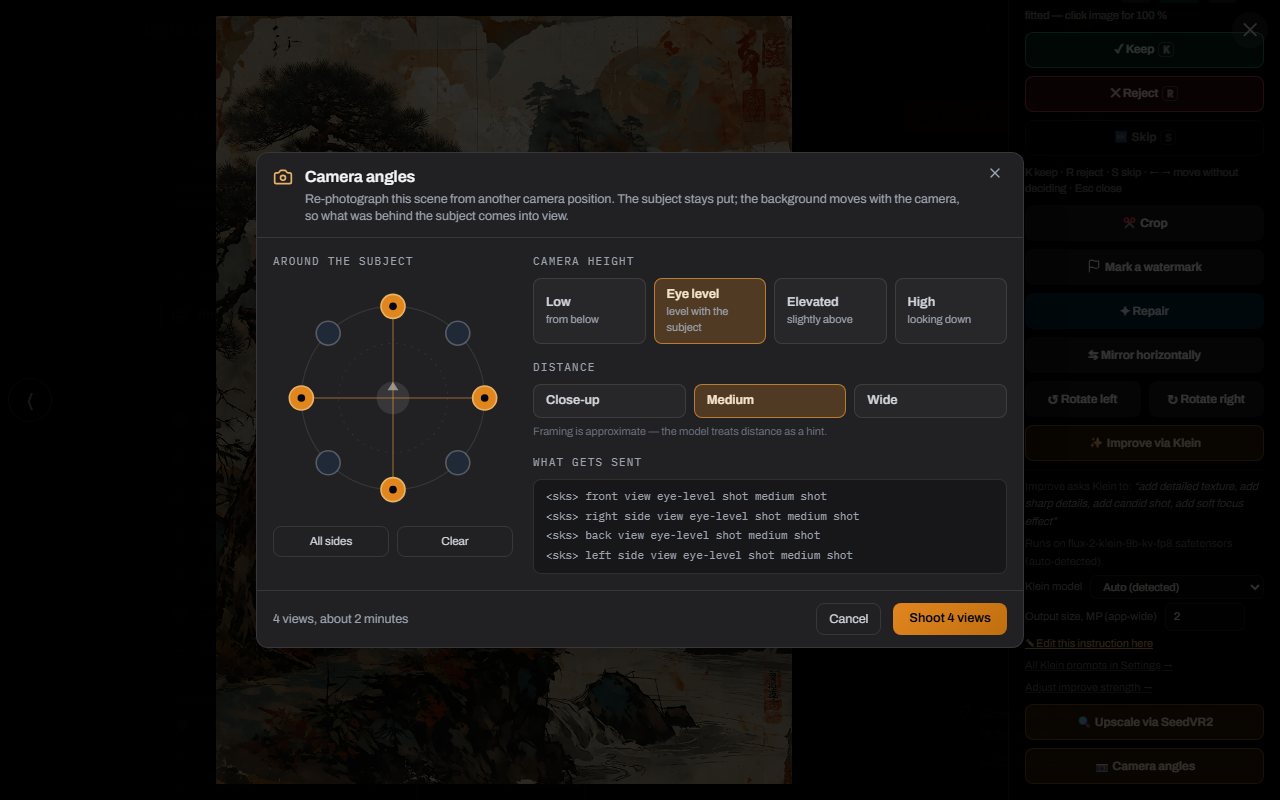Go to previous image with left arrow
Image resolution: width=1280 pixels, height=800 pixels.
(30, 401)
